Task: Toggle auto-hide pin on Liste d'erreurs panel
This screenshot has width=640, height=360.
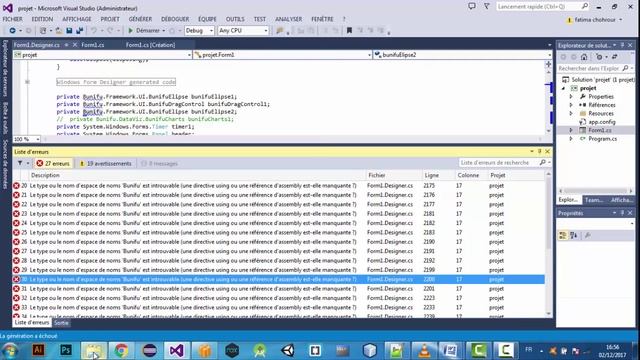Action: 540,151
